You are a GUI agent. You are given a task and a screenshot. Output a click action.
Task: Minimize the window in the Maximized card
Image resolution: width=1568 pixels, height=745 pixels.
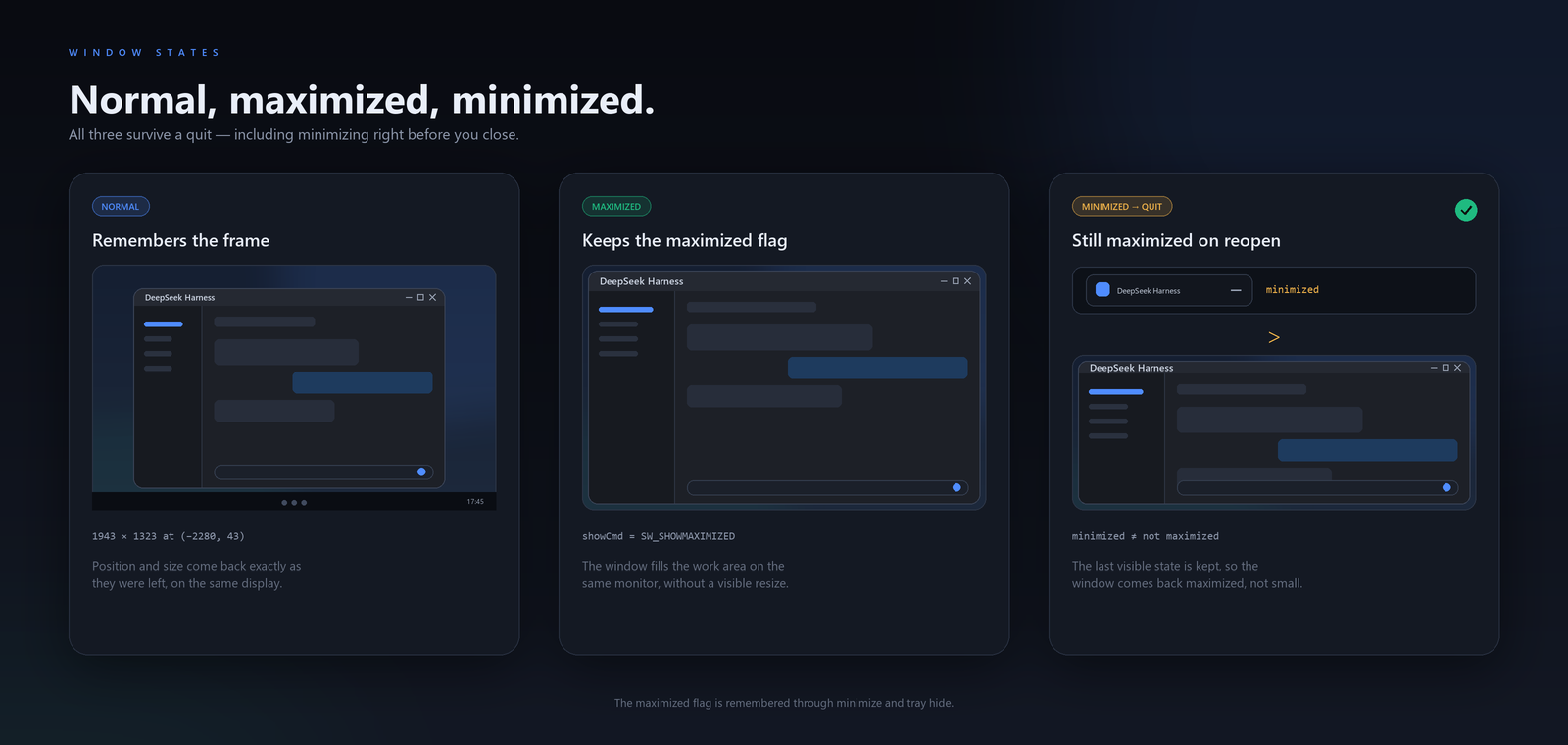point(944,281)
